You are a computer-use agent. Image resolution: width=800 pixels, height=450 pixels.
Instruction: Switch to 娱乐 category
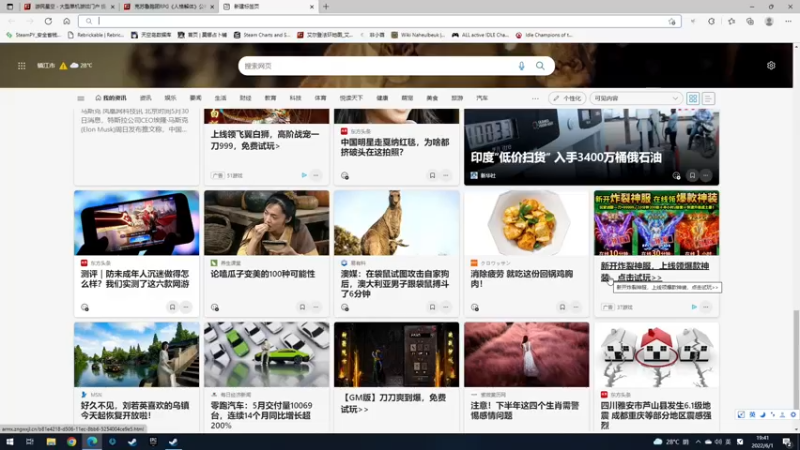pyautogui.click(x=170, y=98)
